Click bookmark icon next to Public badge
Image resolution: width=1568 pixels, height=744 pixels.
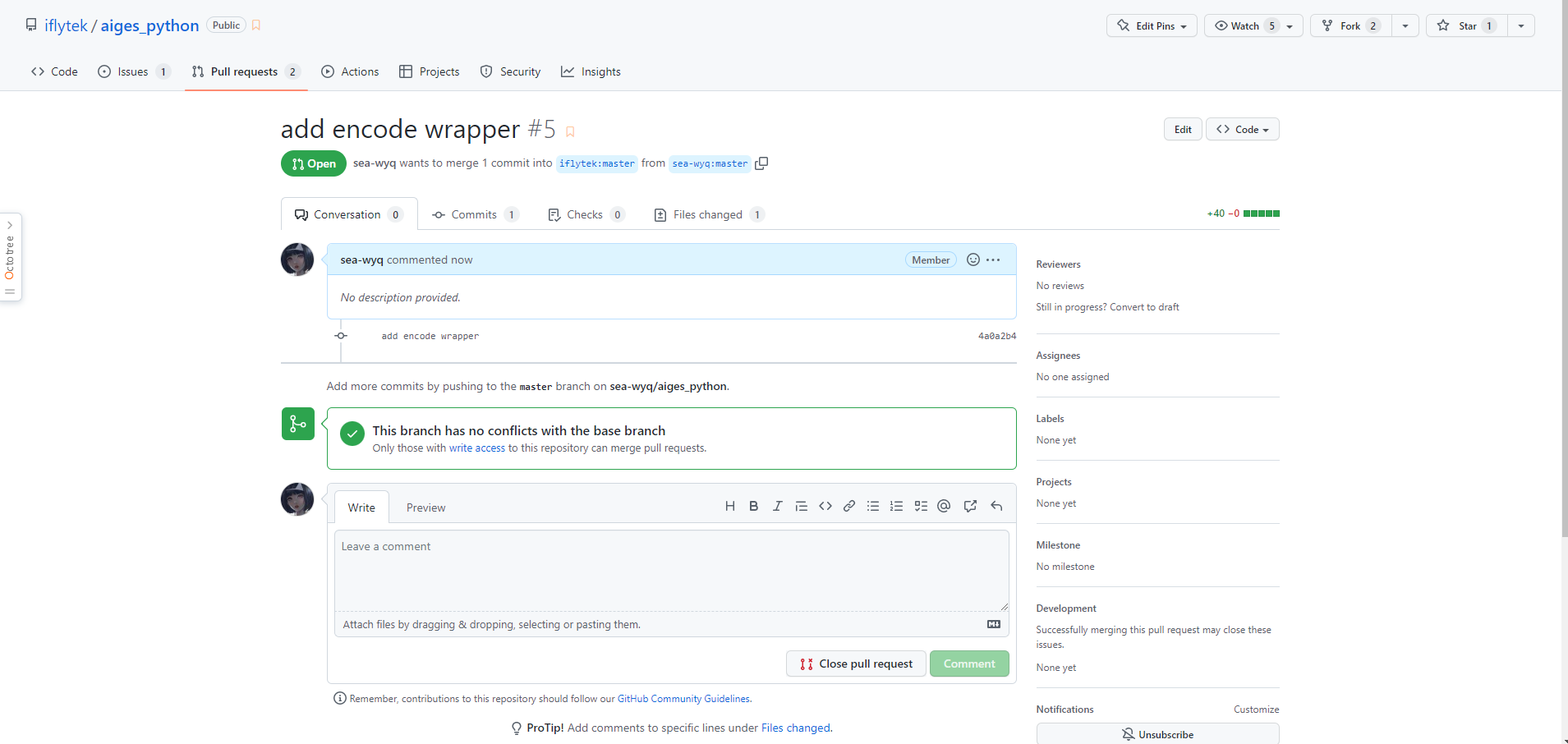click(x=256, y=25)
